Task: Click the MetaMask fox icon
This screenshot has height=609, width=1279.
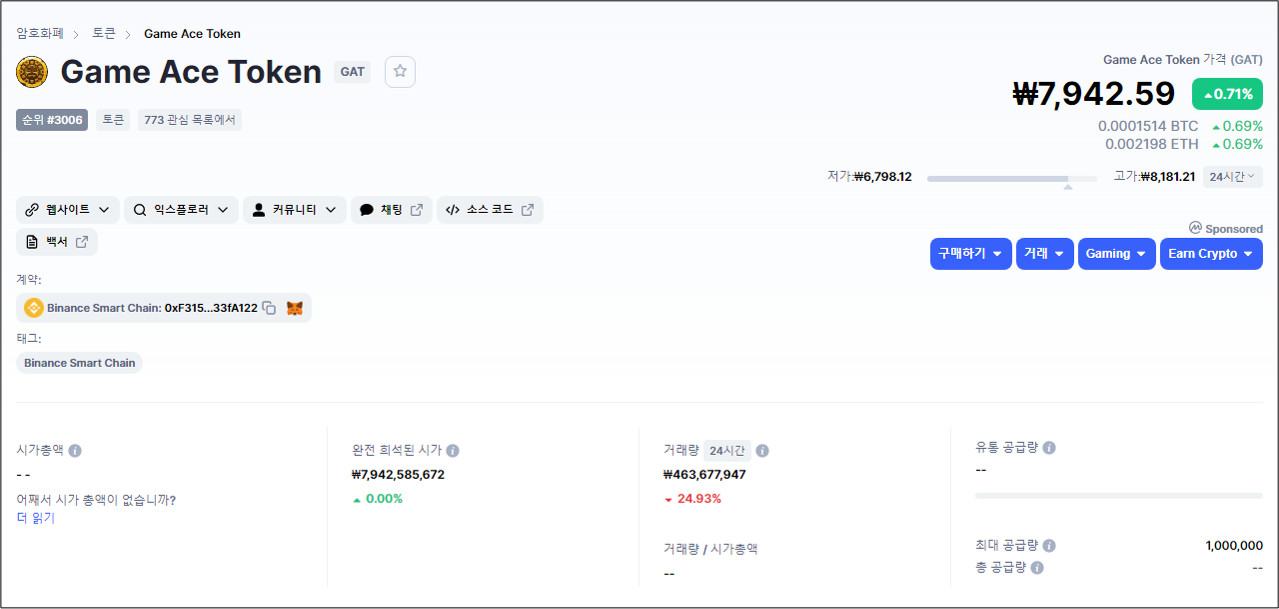Action: pos(295,308)
